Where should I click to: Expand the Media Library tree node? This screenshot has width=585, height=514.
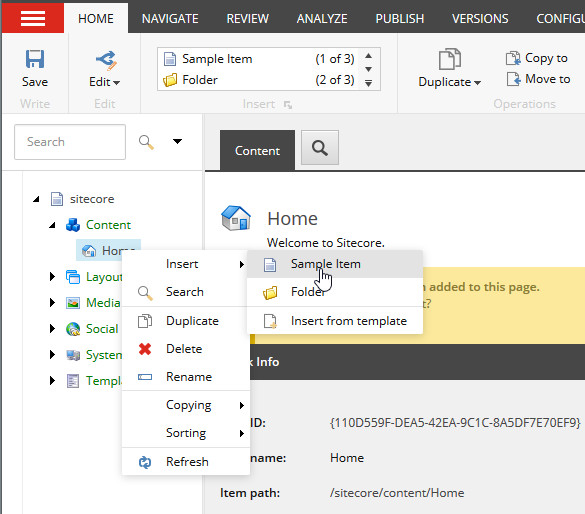click(x=52, y=303)
